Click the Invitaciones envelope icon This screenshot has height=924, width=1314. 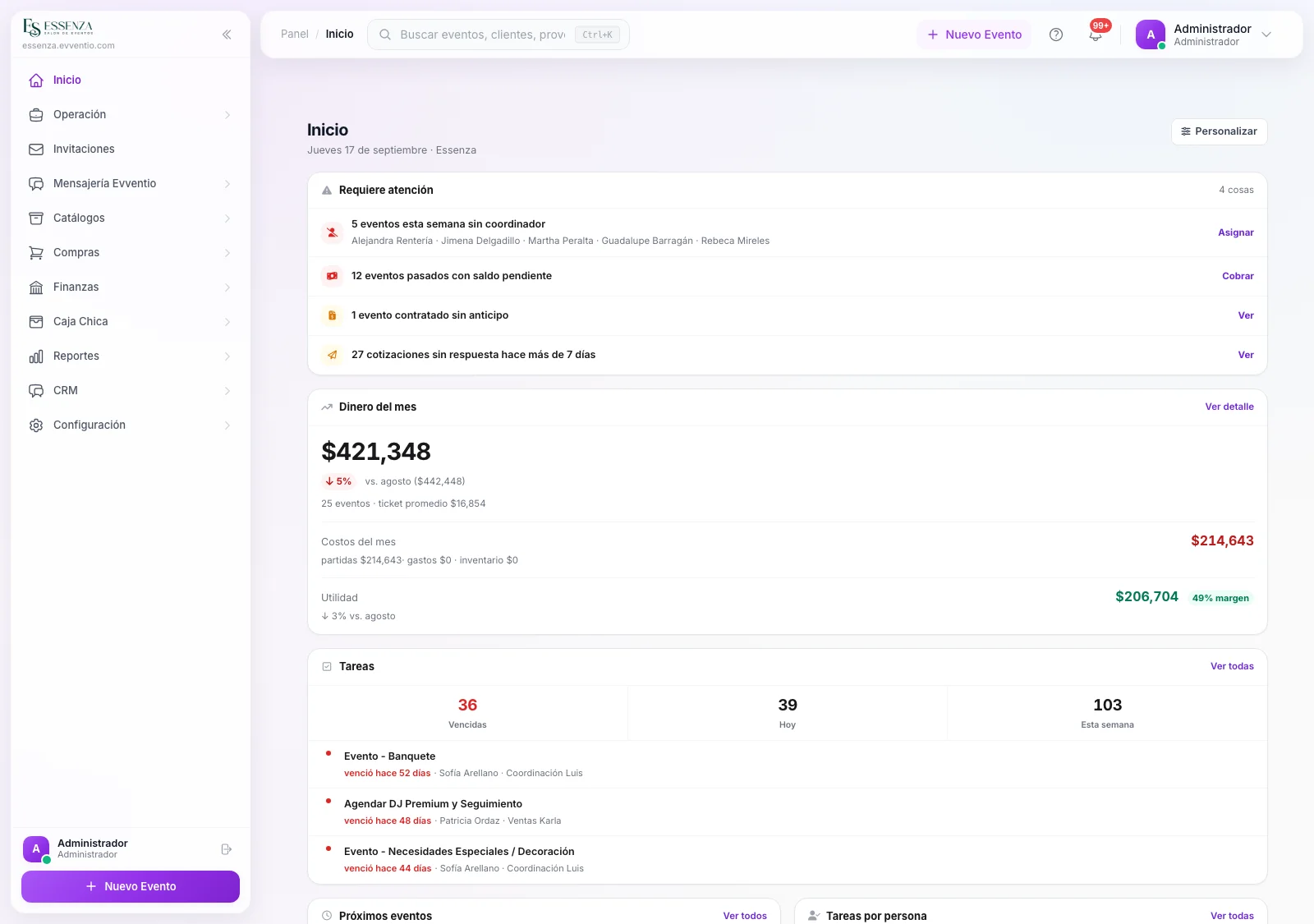tap(36, 149)
